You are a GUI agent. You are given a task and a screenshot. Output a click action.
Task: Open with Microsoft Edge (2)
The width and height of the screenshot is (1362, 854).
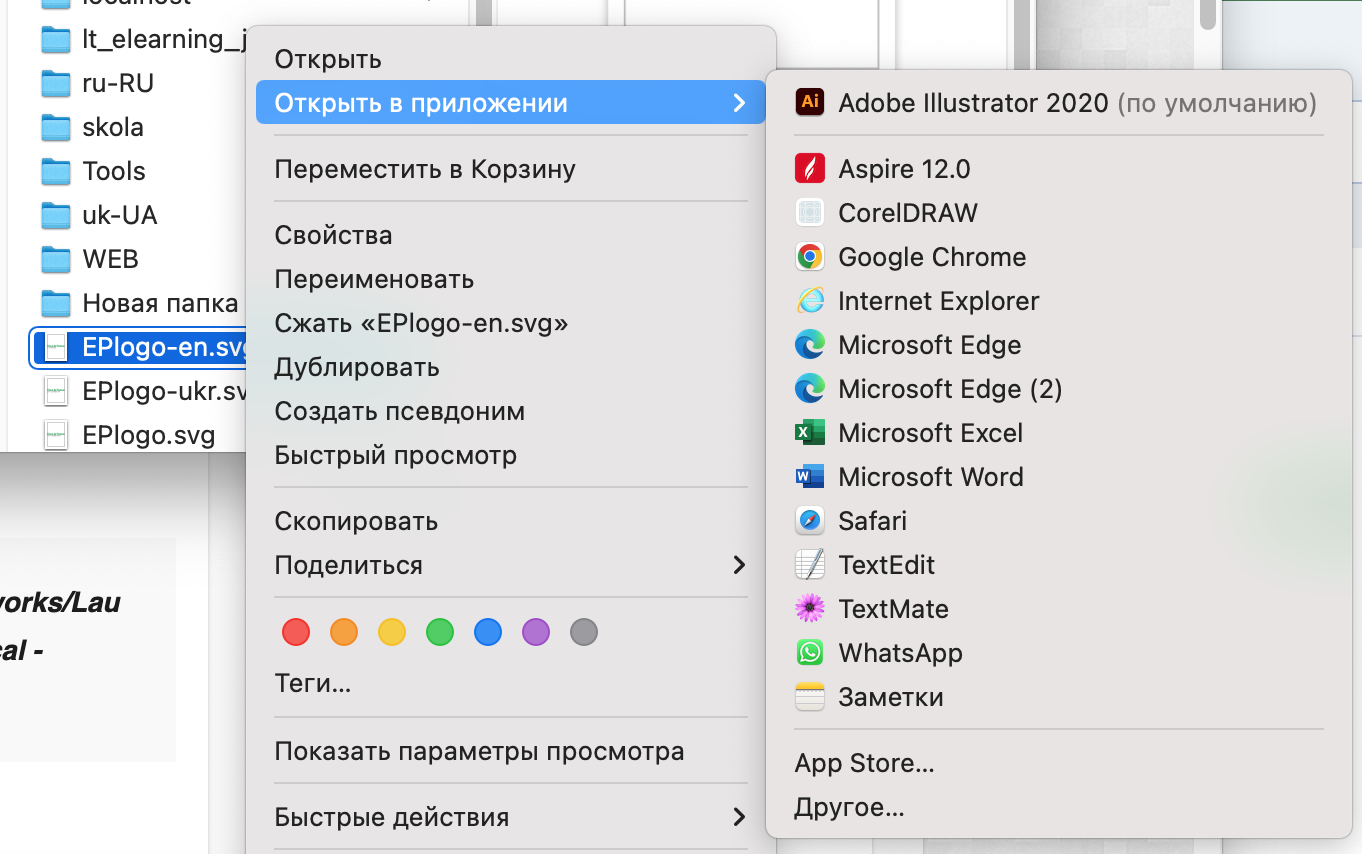pyautogui.click(x=1058, y=389)
